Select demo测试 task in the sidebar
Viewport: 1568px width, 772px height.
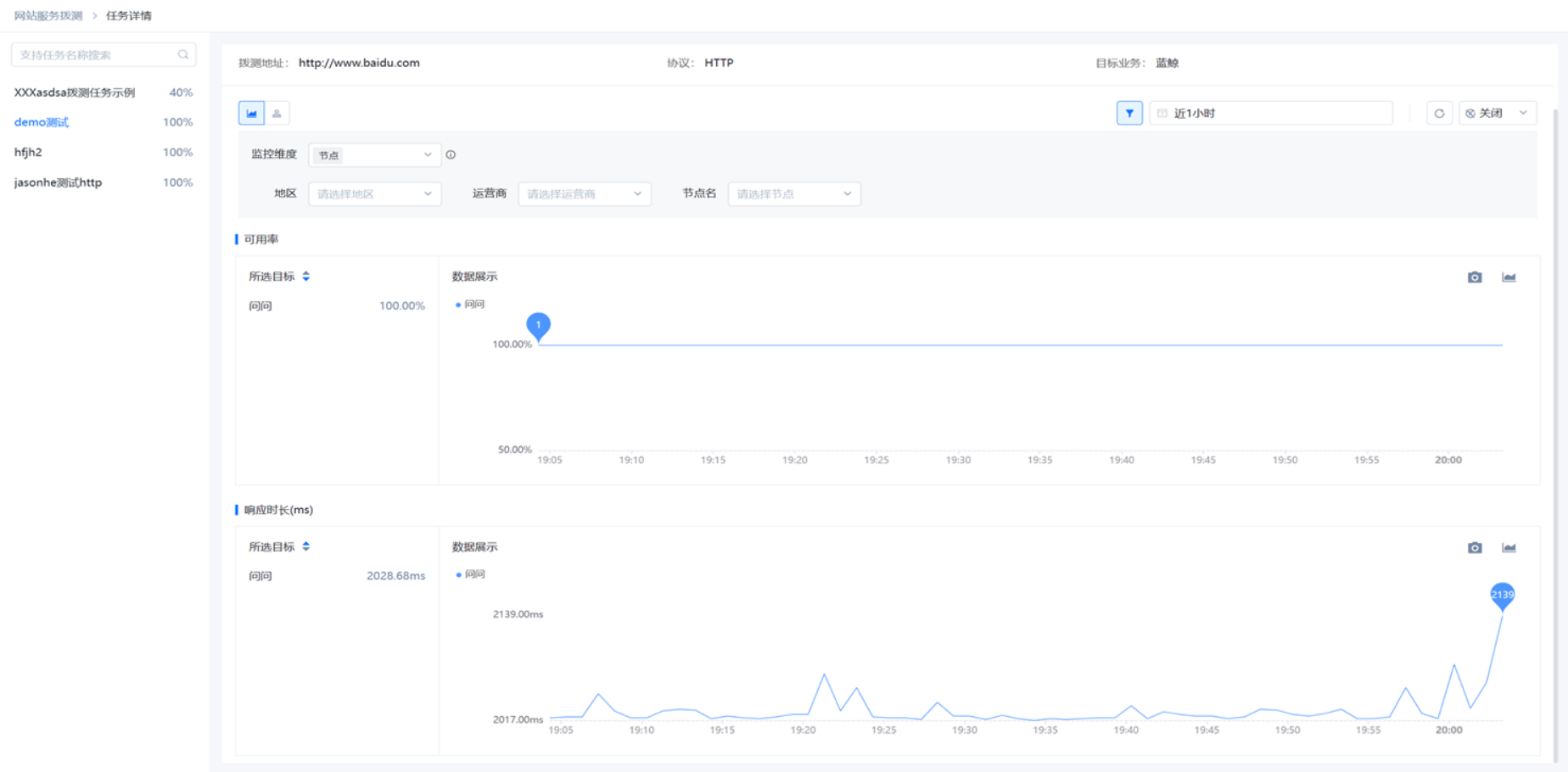[42, 122]
